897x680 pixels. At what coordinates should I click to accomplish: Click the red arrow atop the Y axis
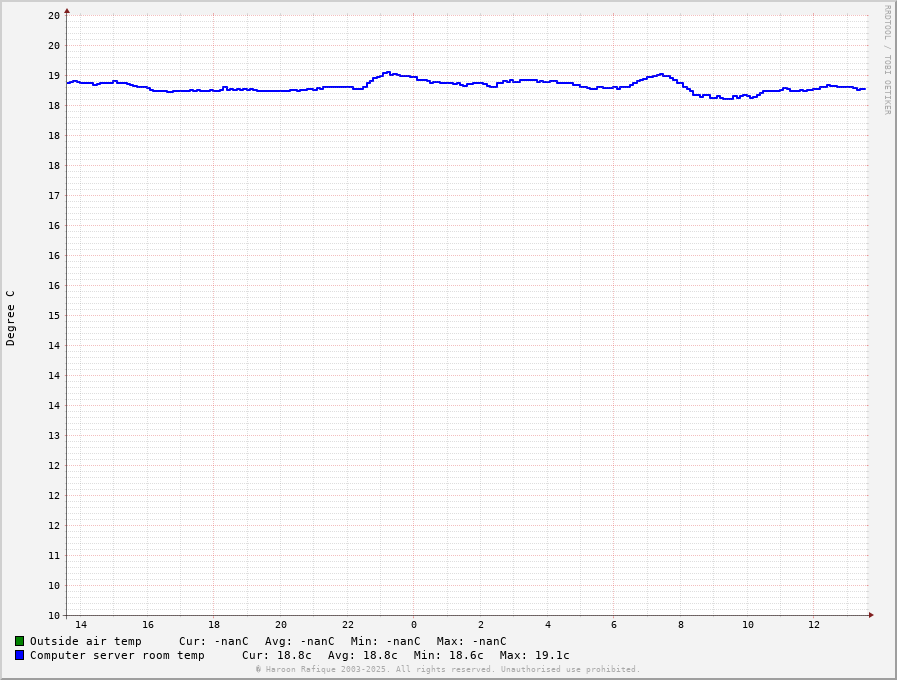click(x=67, y=11)
